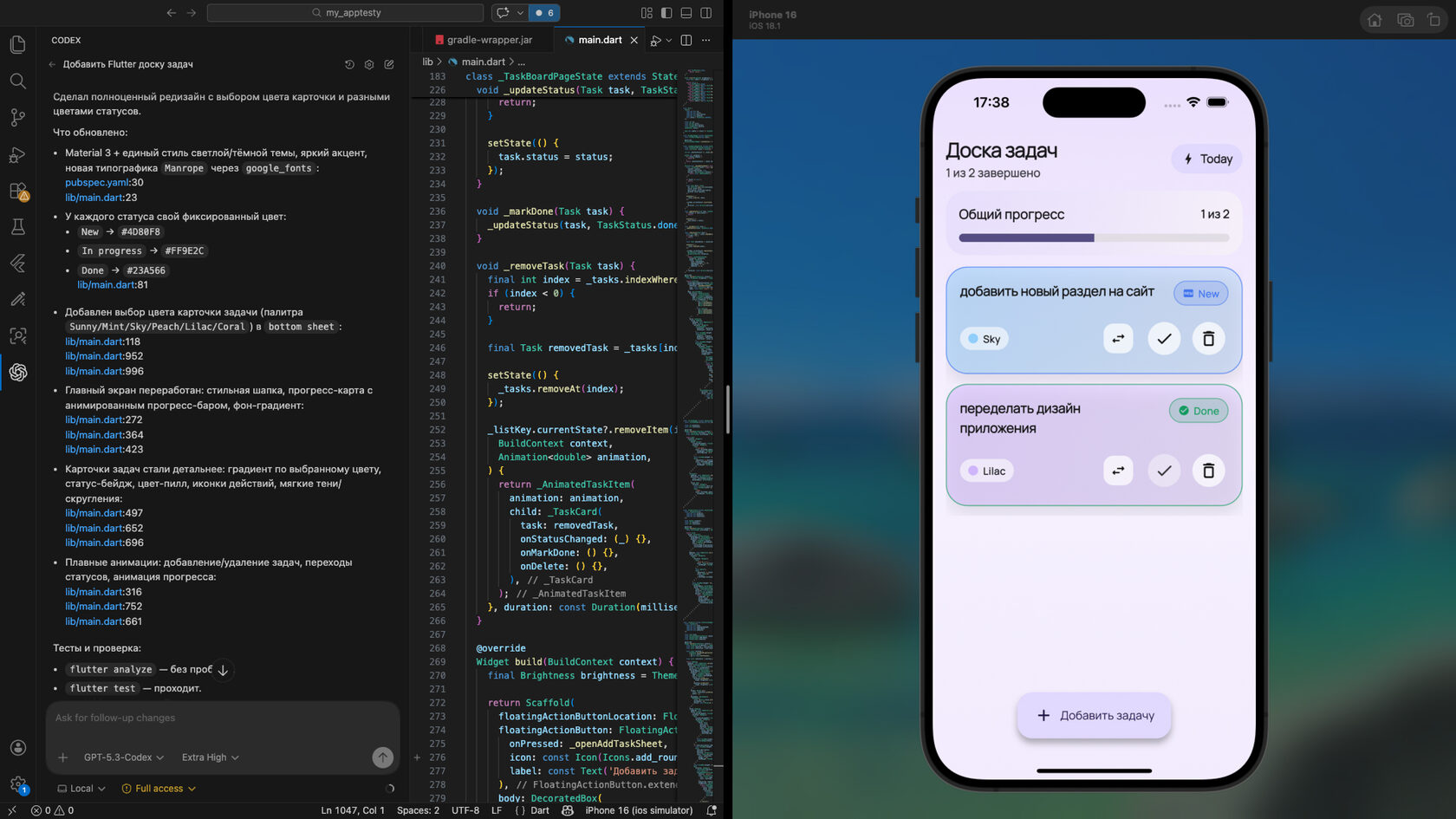Open the Run and Debug view
The width and height of the screenshot is (1456, 819).
[x=17, y=154]
